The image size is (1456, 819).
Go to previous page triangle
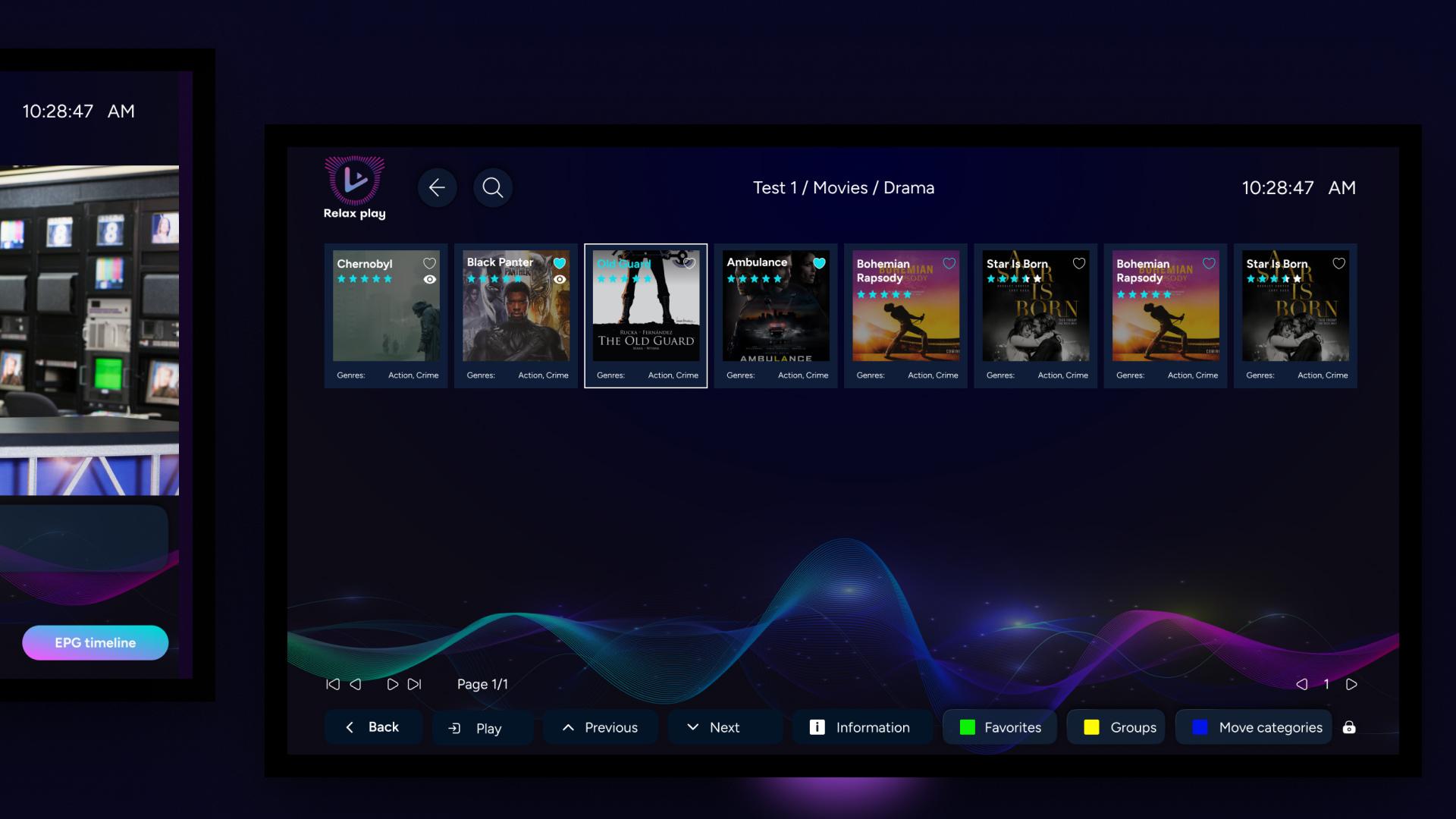(x=355, y=684)
